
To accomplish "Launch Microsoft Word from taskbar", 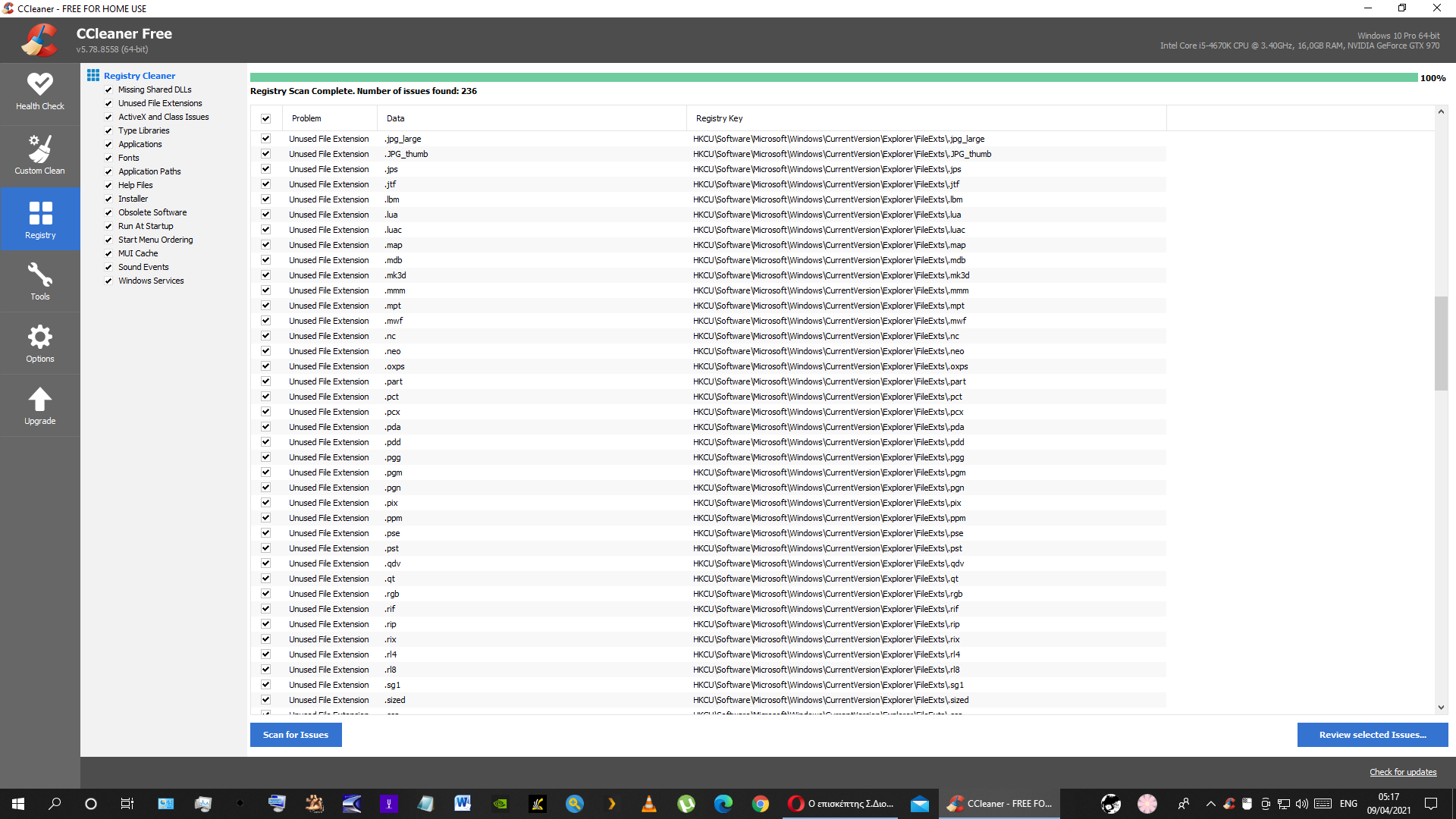I will tap(463, 804).
